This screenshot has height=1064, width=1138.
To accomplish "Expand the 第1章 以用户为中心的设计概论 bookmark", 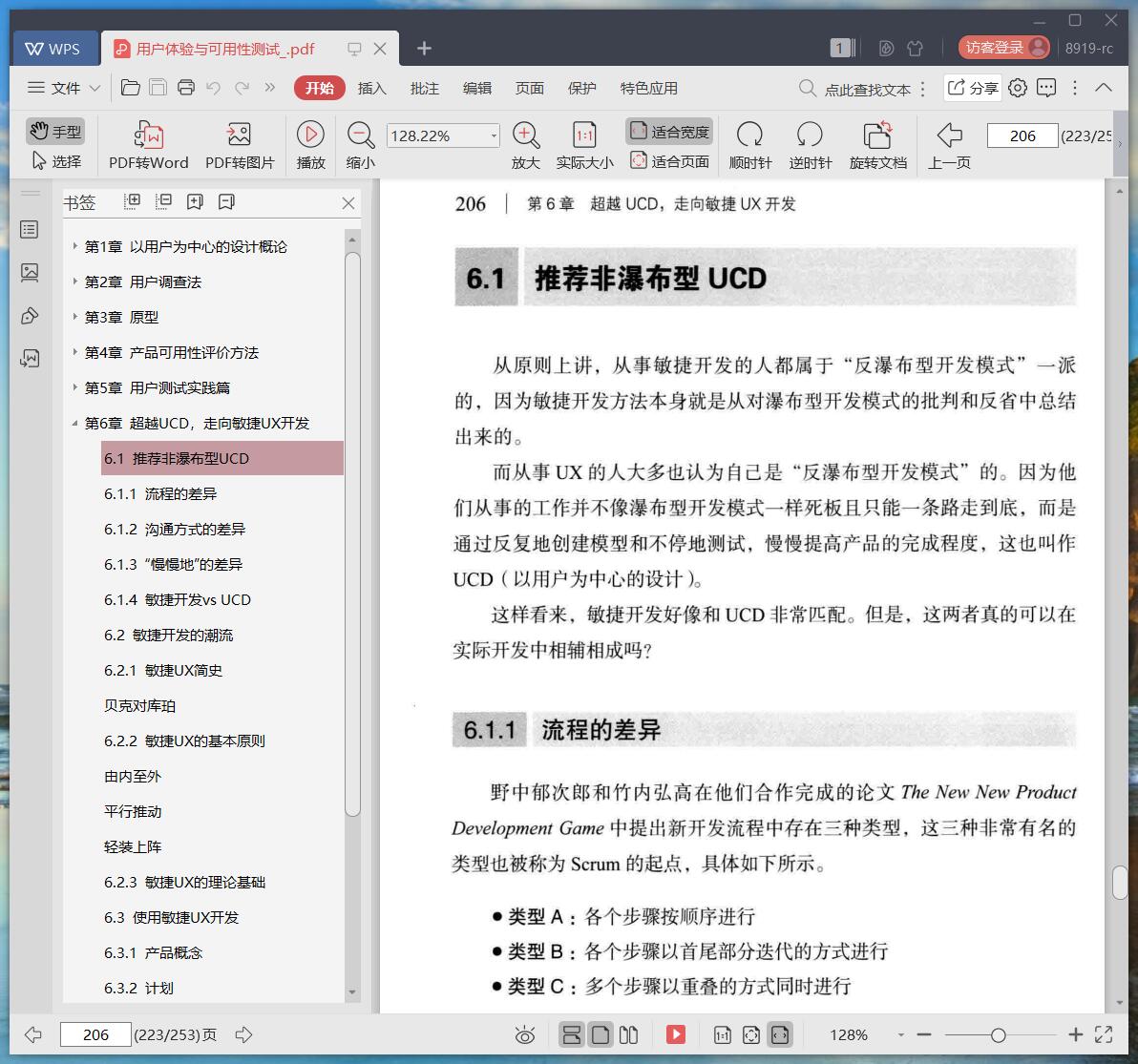I will click(75, 246).
